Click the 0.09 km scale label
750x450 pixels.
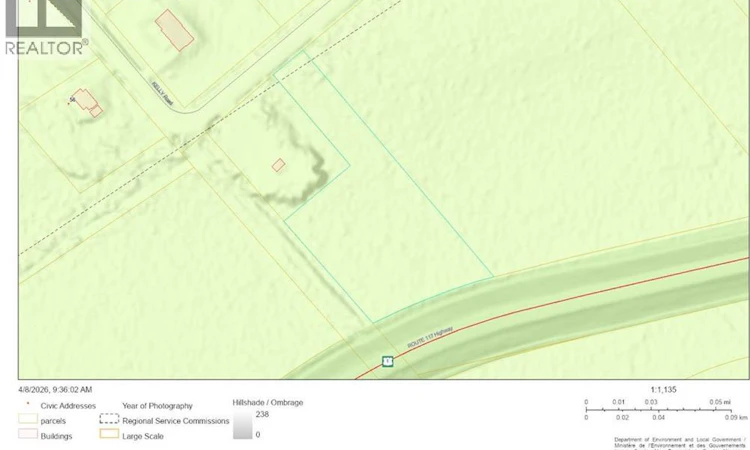pos(736,417)
